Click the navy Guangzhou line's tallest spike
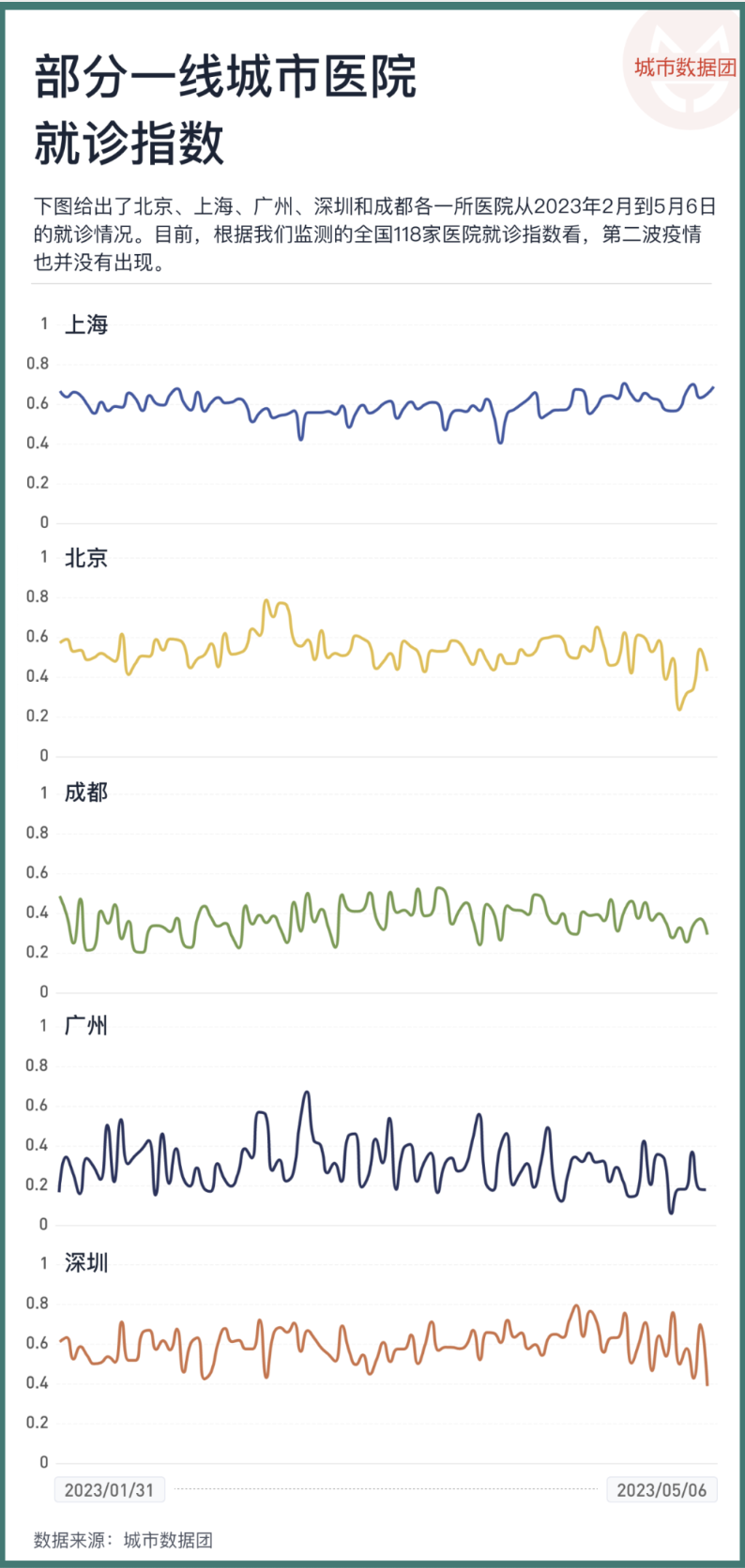 click(x=306, y=1093)
